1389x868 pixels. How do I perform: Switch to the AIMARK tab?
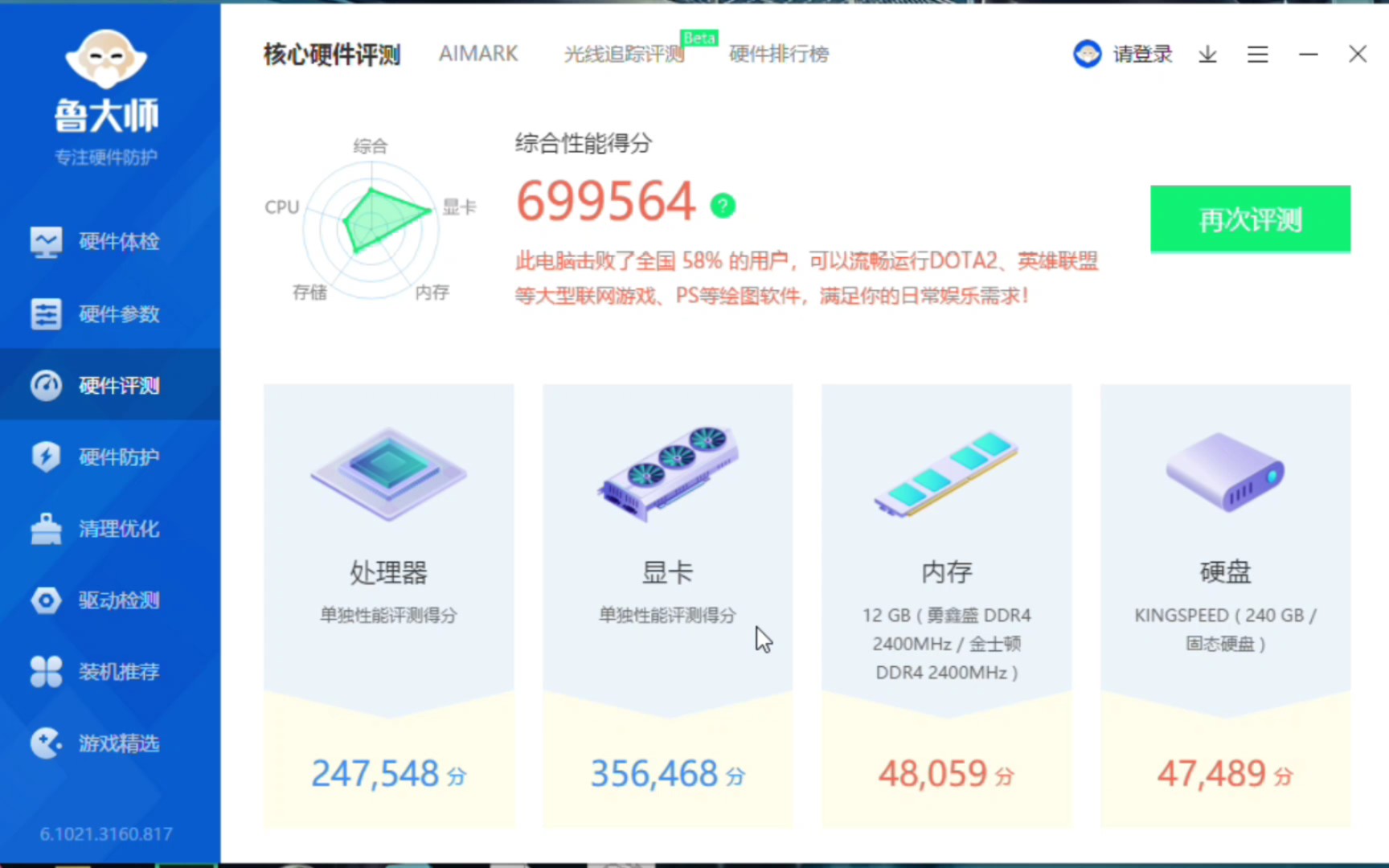coord(478,54)
